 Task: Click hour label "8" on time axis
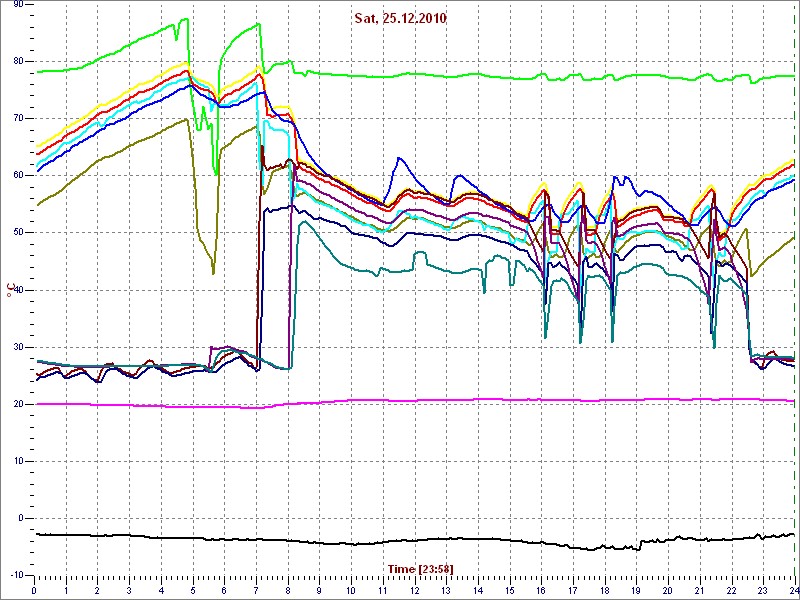coord(288,590)
